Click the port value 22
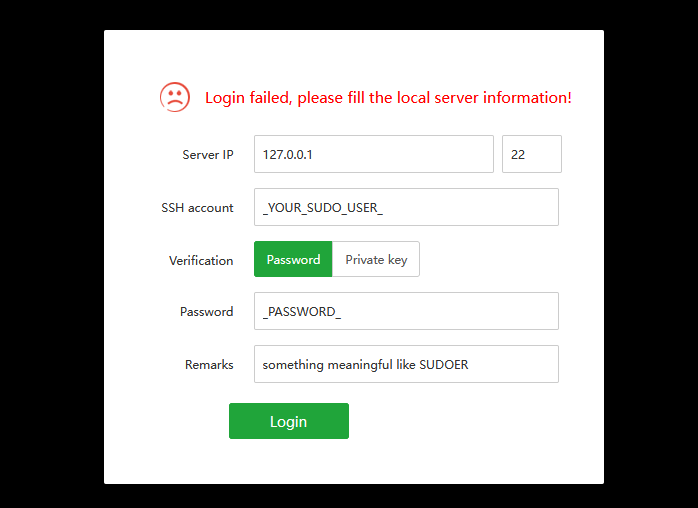This screenshot has width=698, height=508. [518, 155]
